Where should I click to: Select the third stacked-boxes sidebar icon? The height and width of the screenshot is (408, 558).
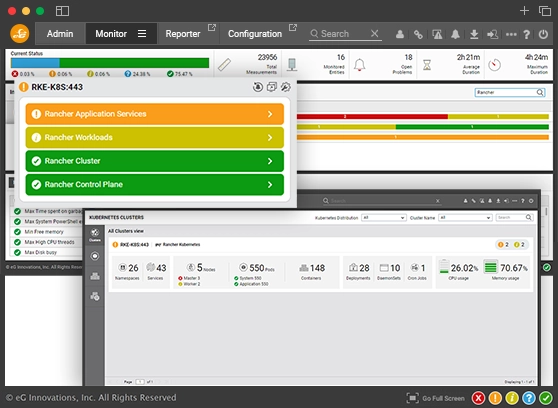95,276
